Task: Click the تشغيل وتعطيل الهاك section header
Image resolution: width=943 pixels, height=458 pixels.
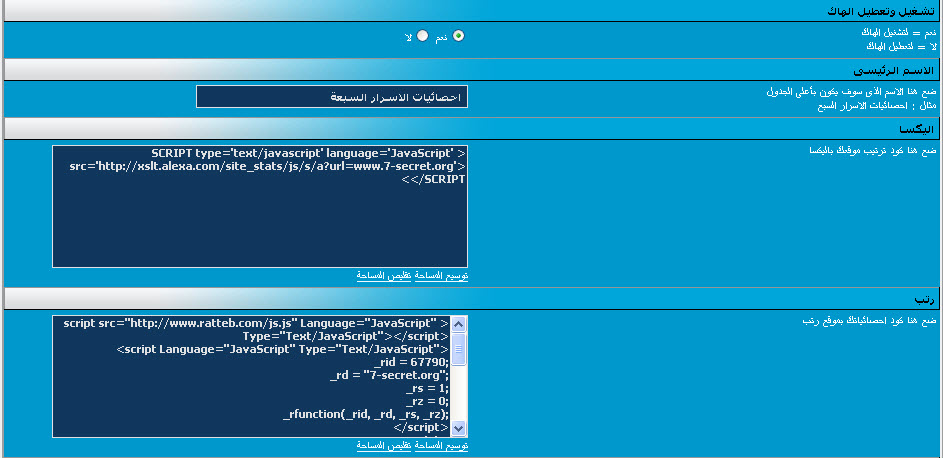Action: coord(870,10)
